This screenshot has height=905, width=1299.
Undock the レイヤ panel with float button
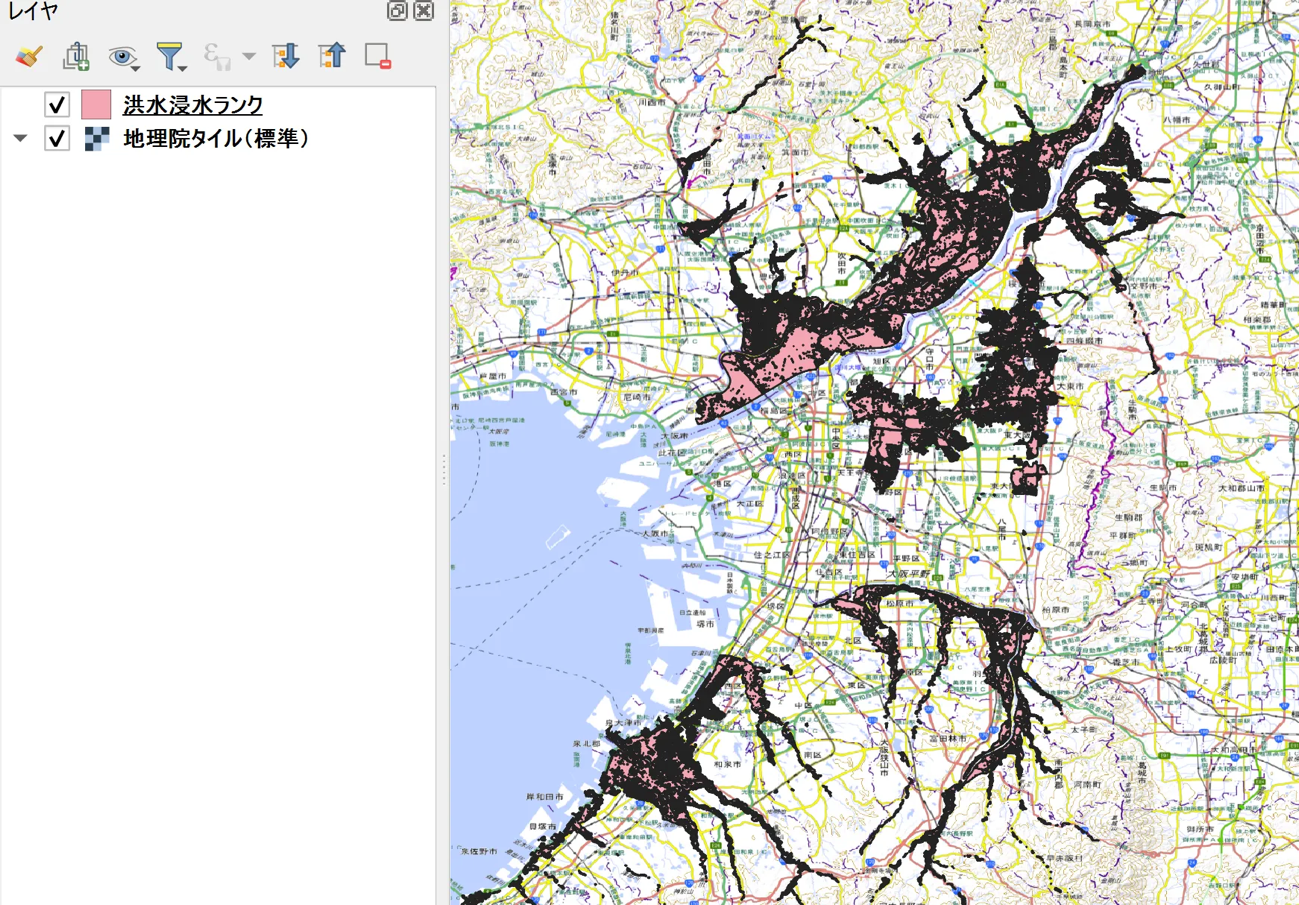tap(397, 11)
